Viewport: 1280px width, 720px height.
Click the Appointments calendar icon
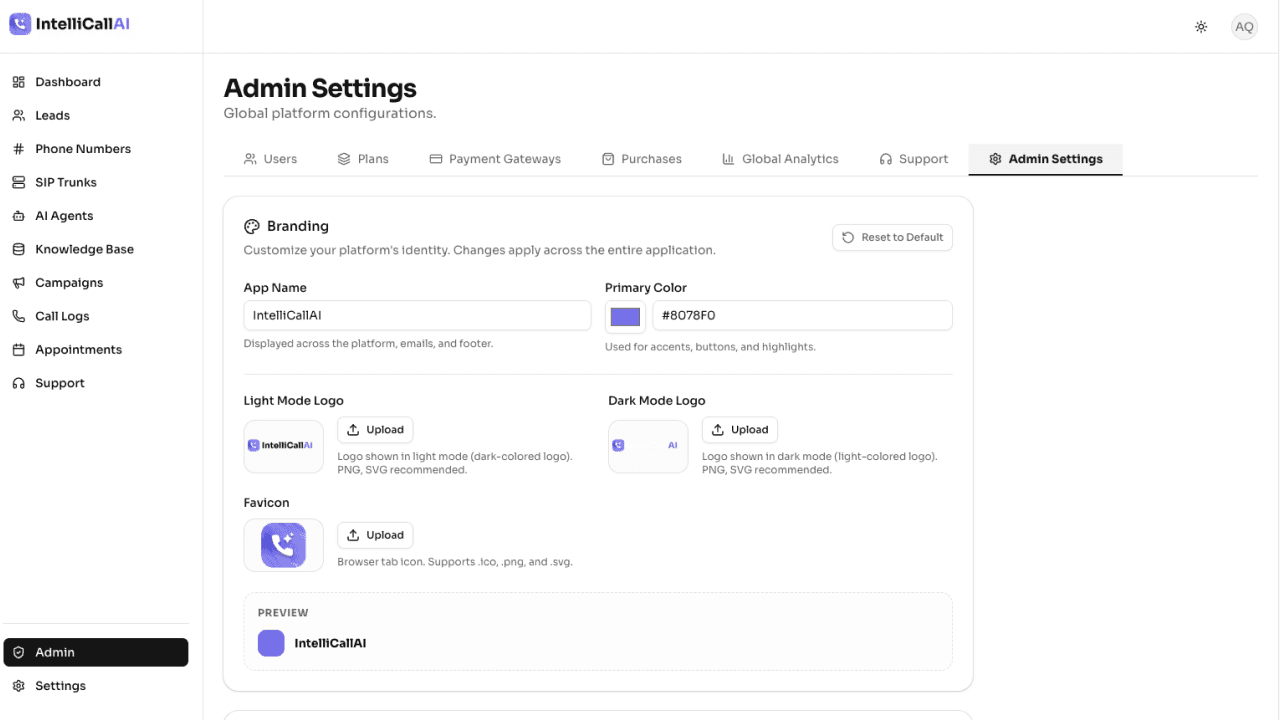pos(18,350)
